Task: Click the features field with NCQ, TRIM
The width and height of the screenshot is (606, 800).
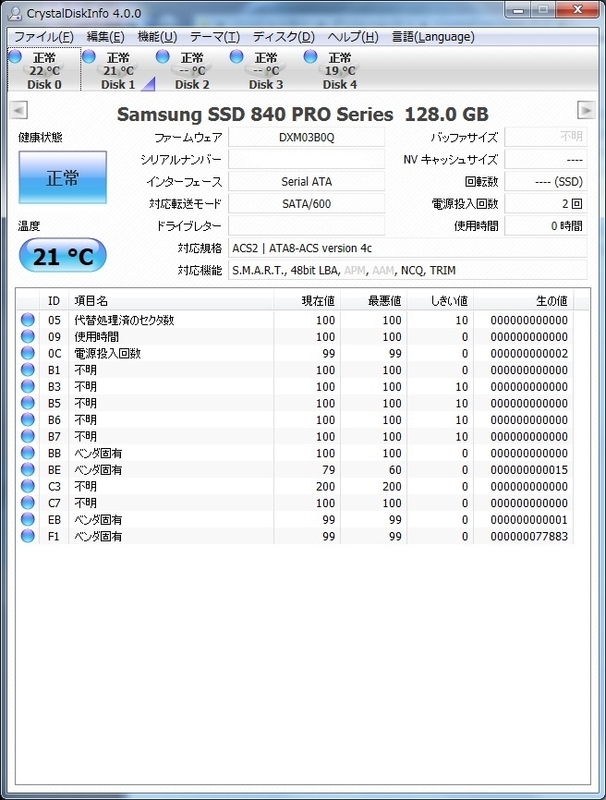Action: 408,270
